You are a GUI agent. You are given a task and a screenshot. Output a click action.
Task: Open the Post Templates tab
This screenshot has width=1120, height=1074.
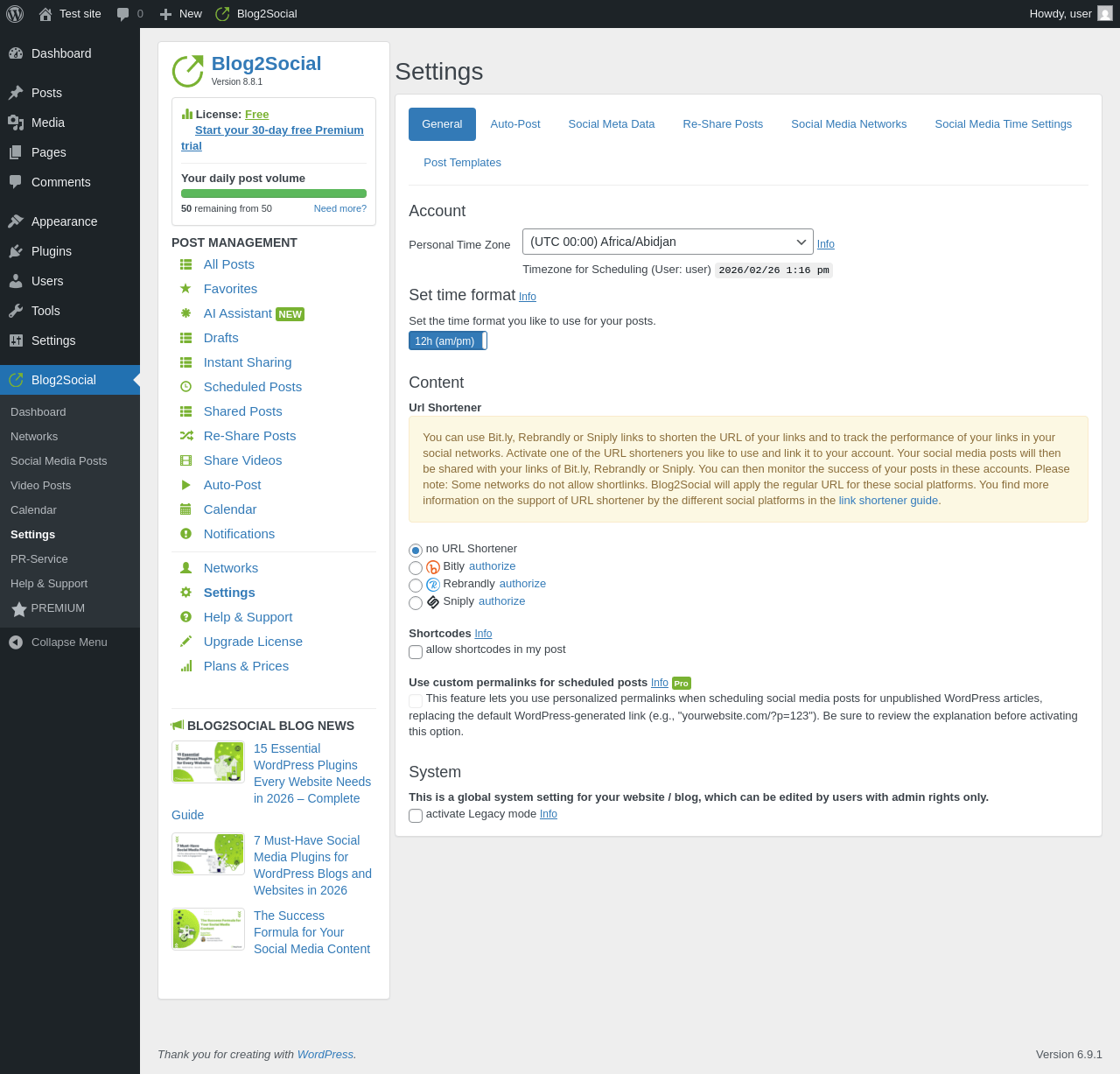462,163
